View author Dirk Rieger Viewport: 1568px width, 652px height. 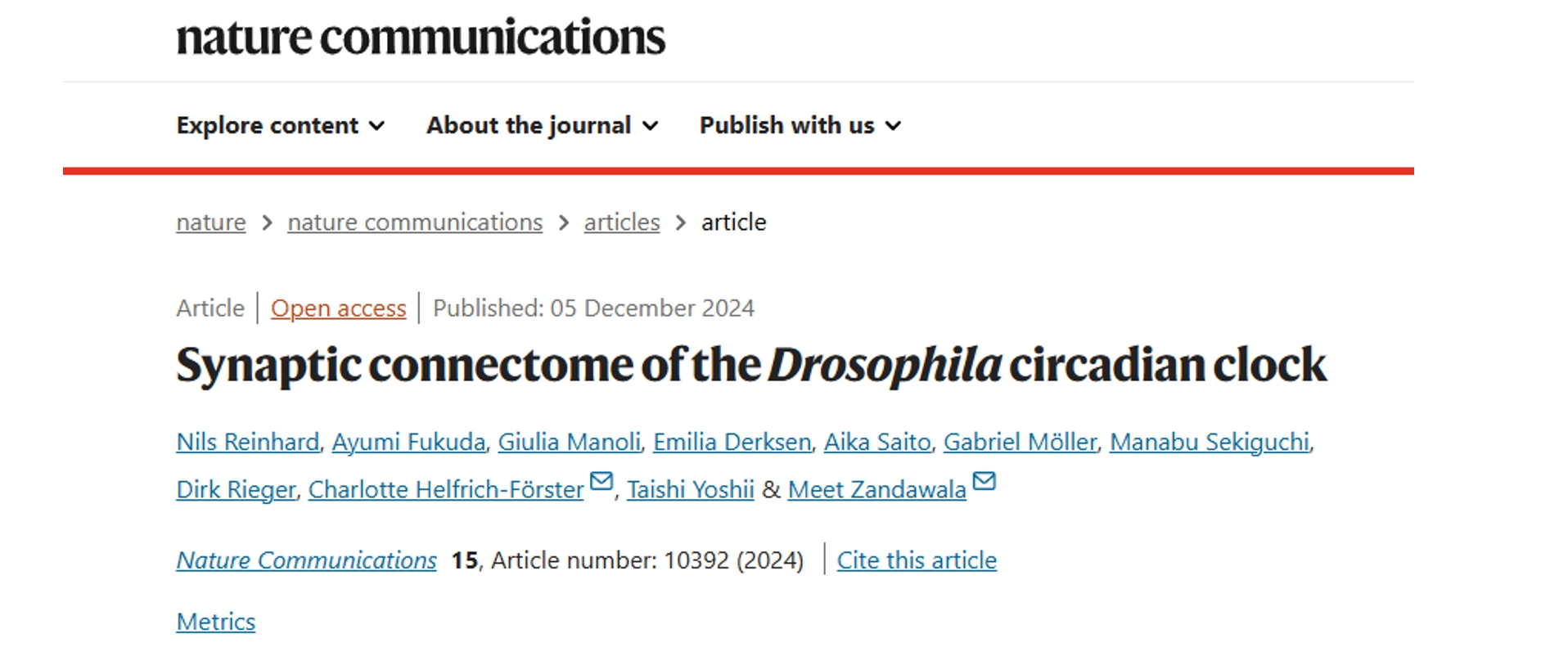pos(236,489)
